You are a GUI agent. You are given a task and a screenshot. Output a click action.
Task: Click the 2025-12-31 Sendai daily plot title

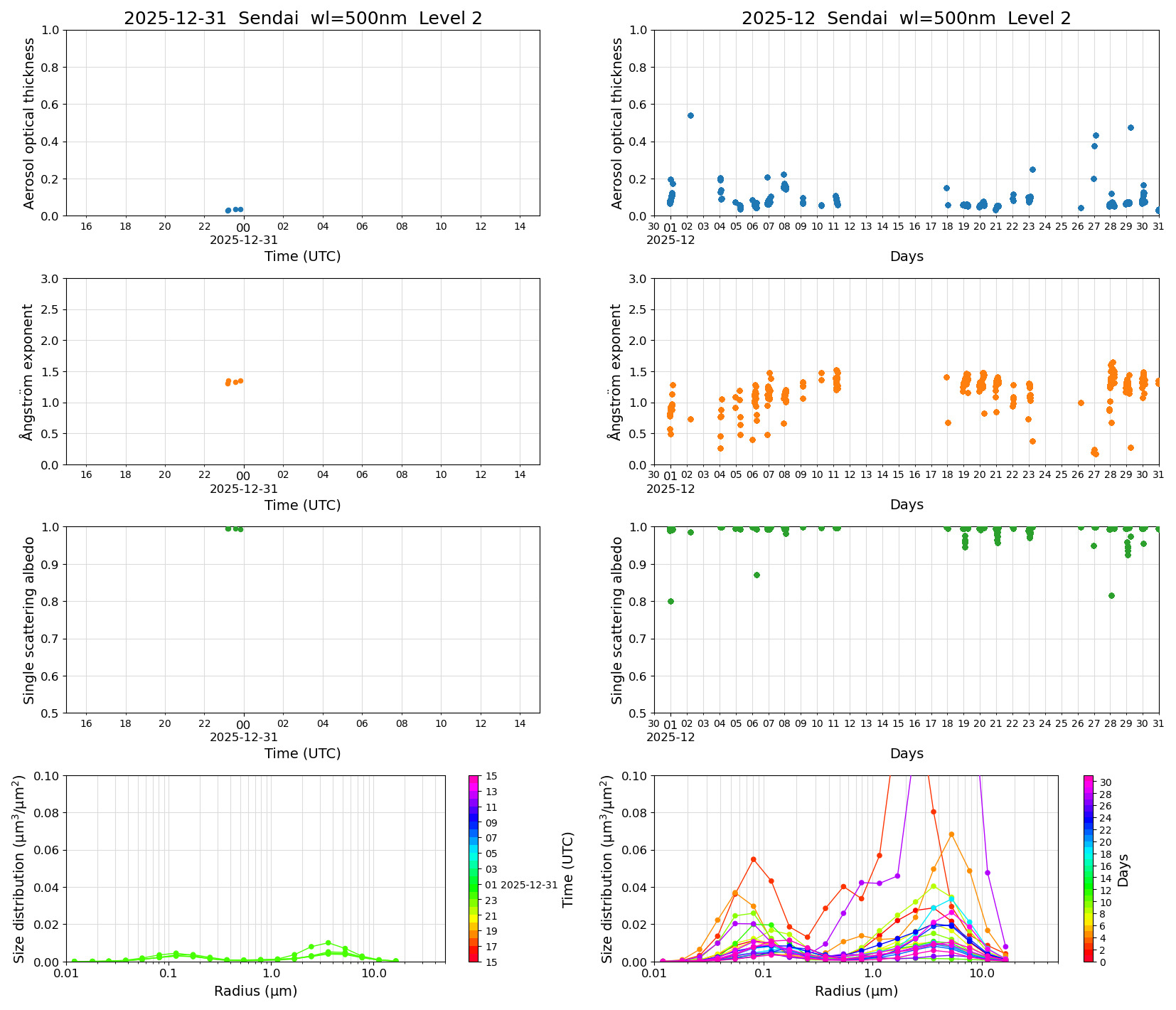[x=303, y=18]
